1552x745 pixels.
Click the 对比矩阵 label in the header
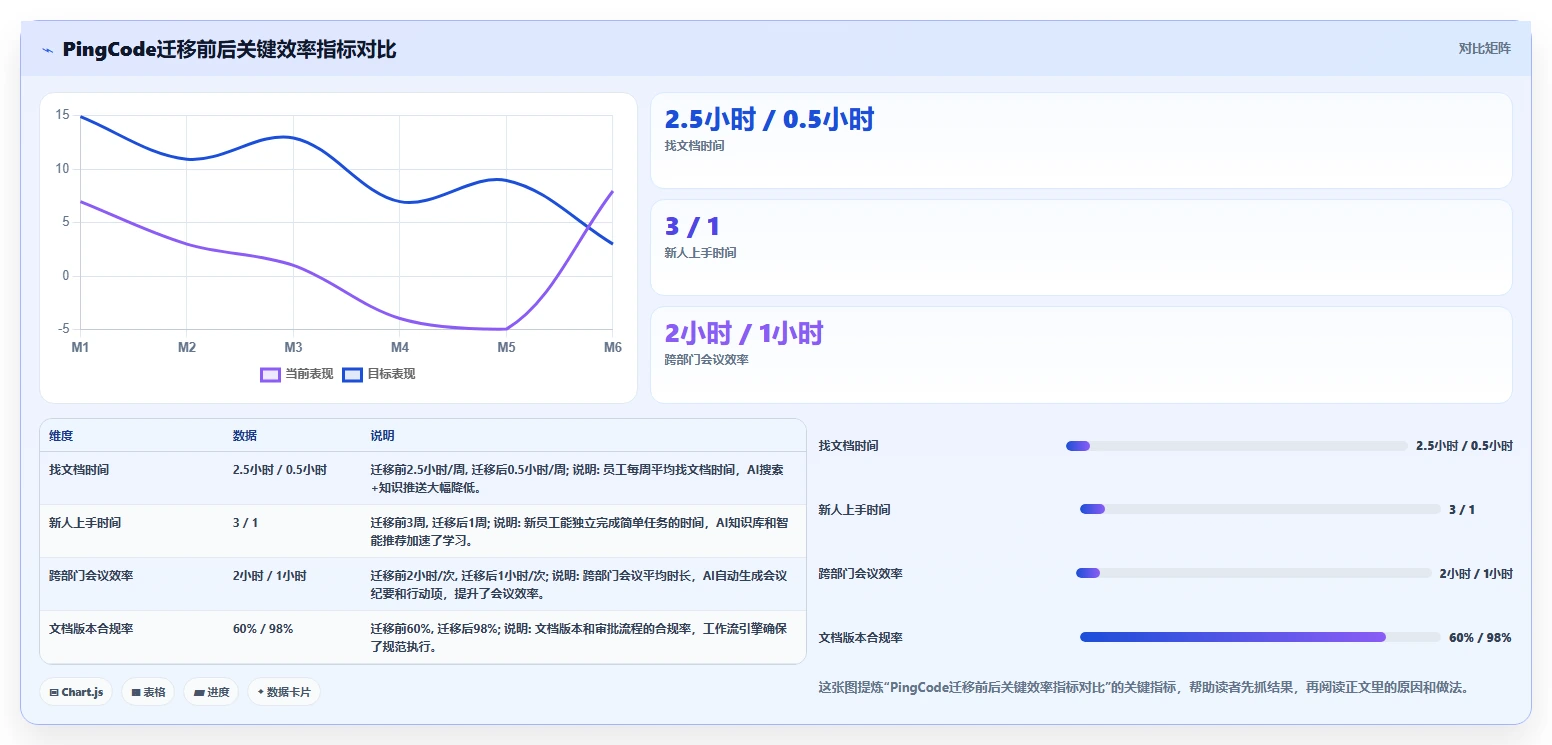coord(1484,48)
